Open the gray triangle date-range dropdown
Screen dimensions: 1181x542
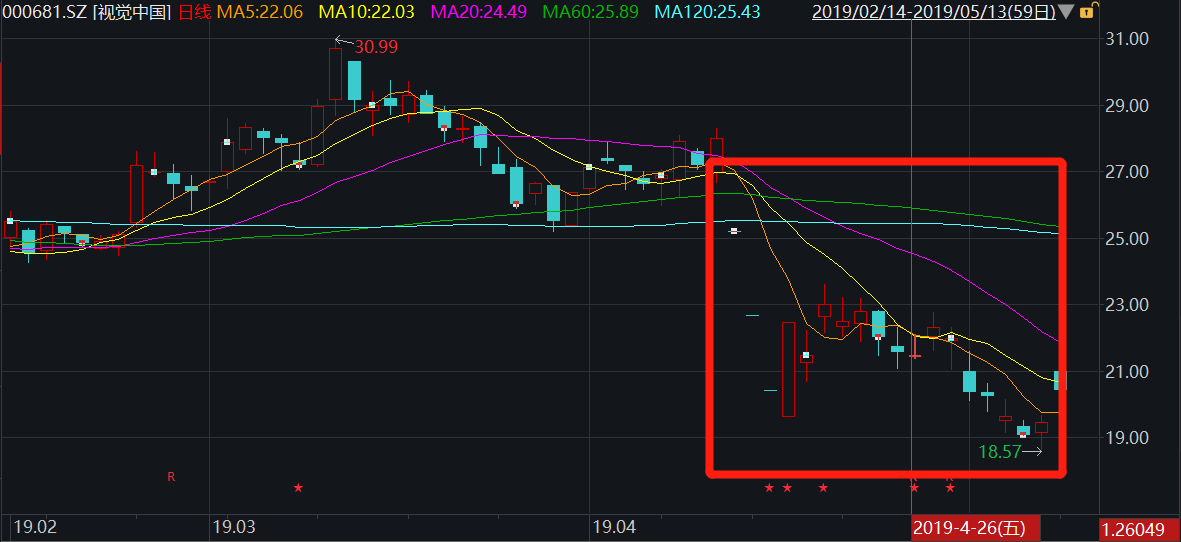tap(1066, 12)
